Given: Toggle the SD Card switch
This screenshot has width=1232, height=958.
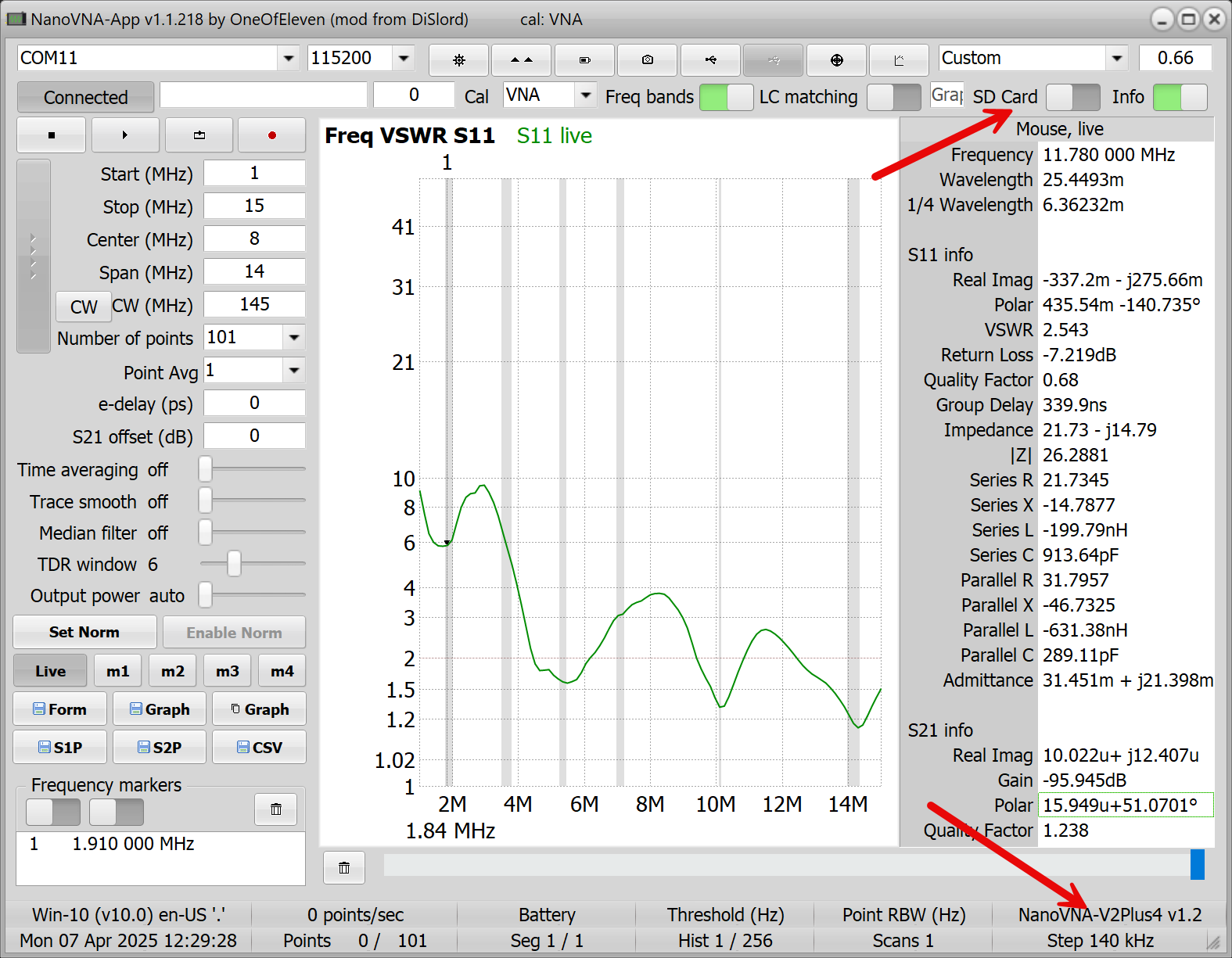Looking at the screenshot, I should pyautogui.click(x=1072, y=97).
